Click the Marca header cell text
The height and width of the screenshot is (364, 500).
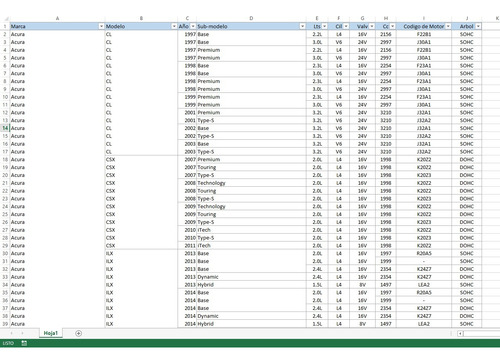click(x=18, y=26)
